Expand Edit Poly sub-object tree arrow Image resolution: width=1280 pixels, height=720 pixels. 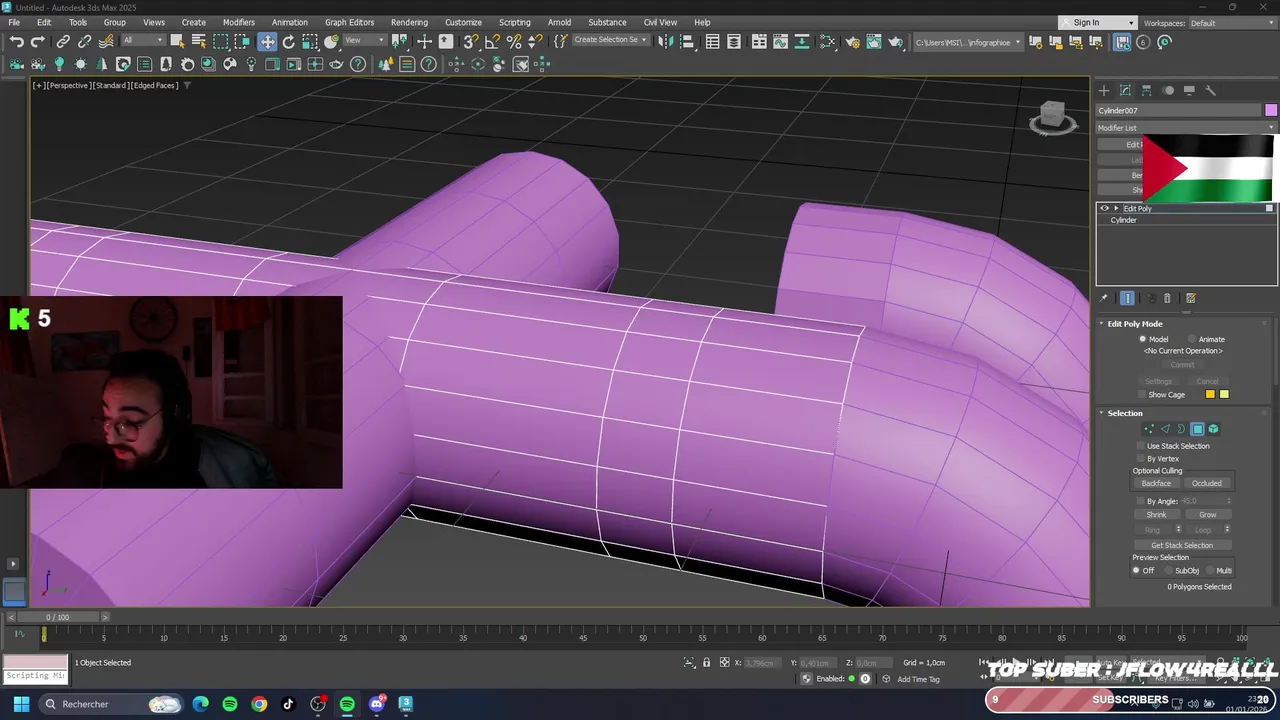tap(1116, 208)
